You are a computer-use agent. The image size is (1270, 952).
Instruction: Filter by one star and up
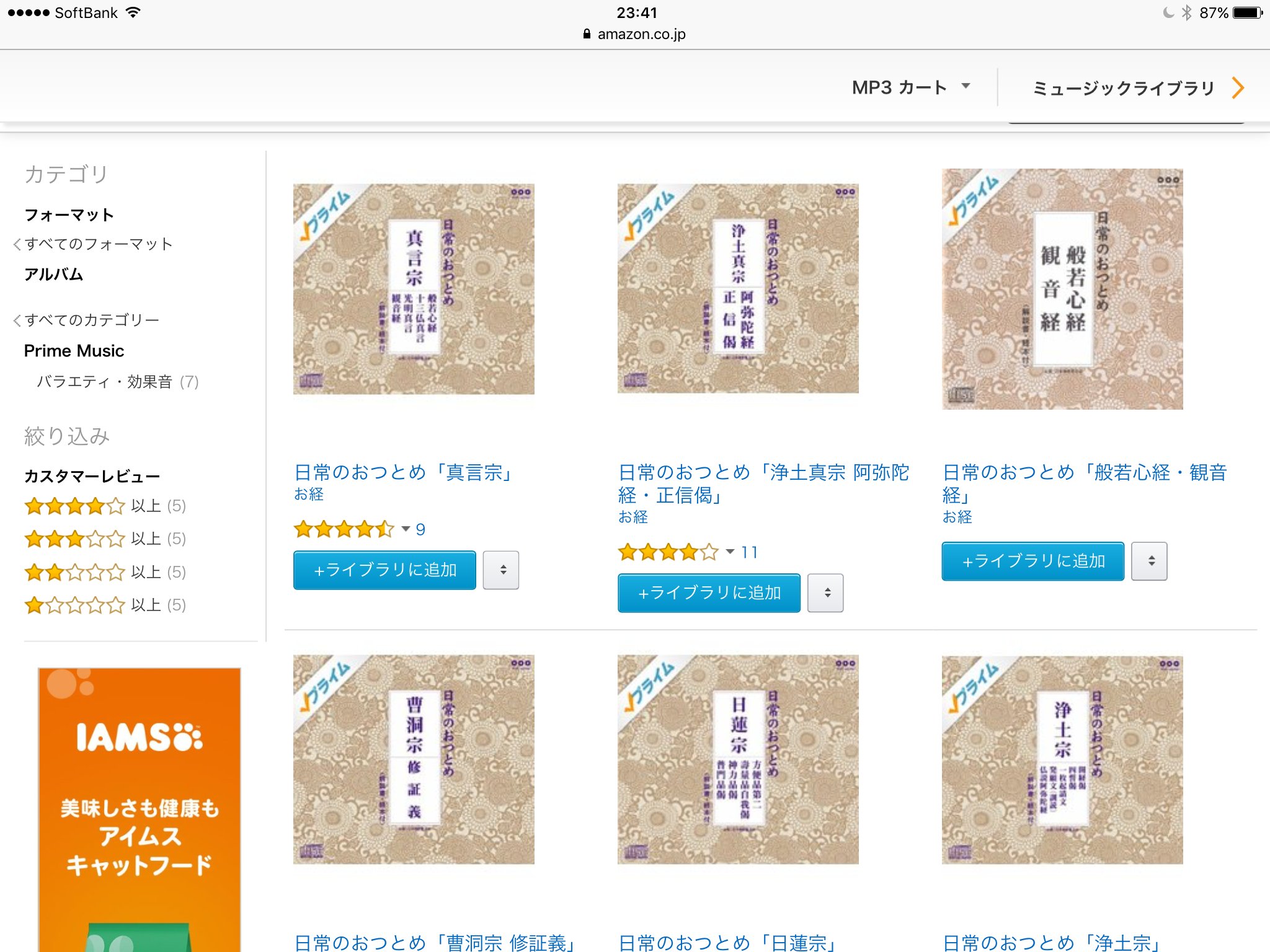pos(105,605)
